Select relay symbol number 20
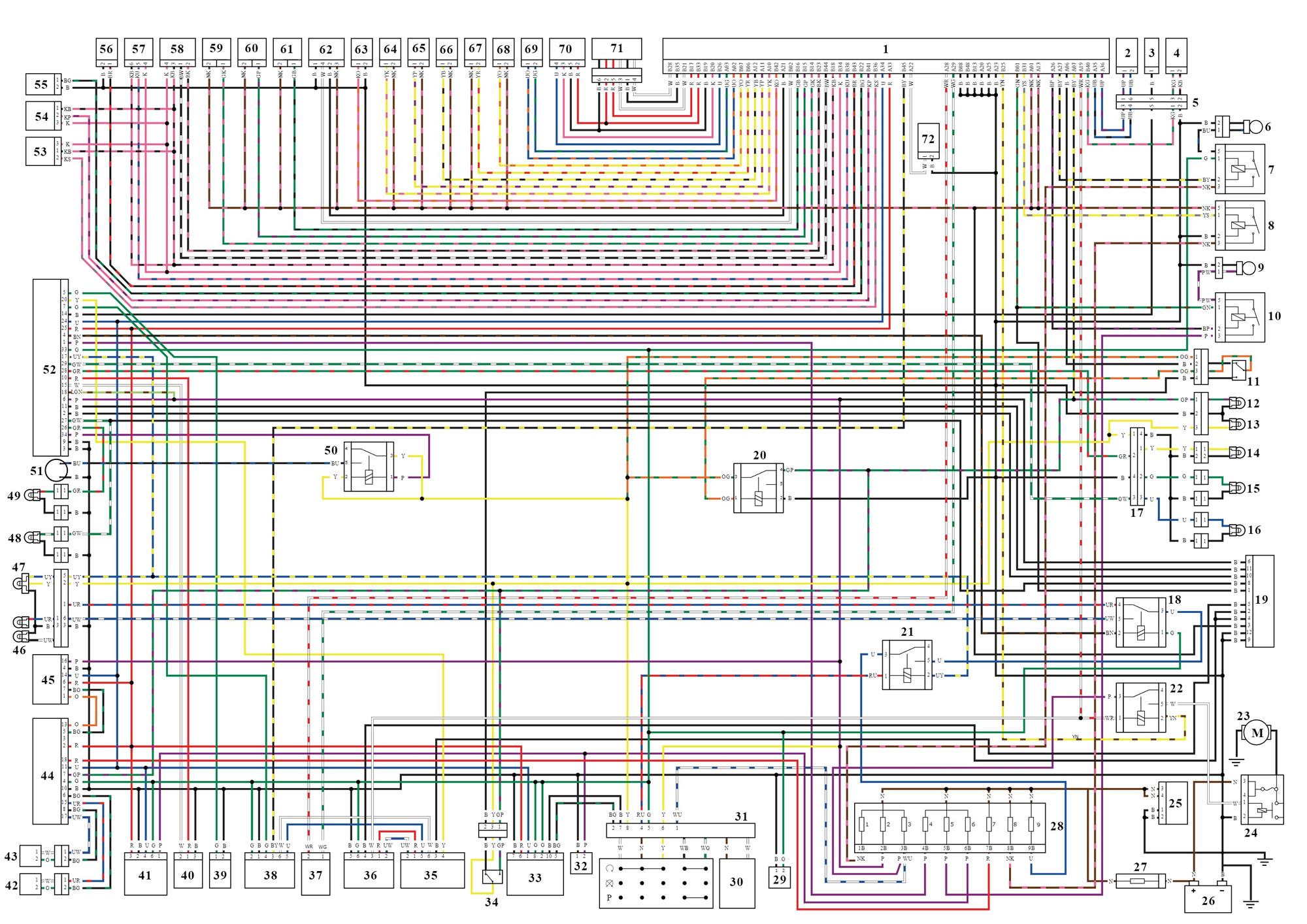Viewport: 1307px width, 924px height. (758, 487)
